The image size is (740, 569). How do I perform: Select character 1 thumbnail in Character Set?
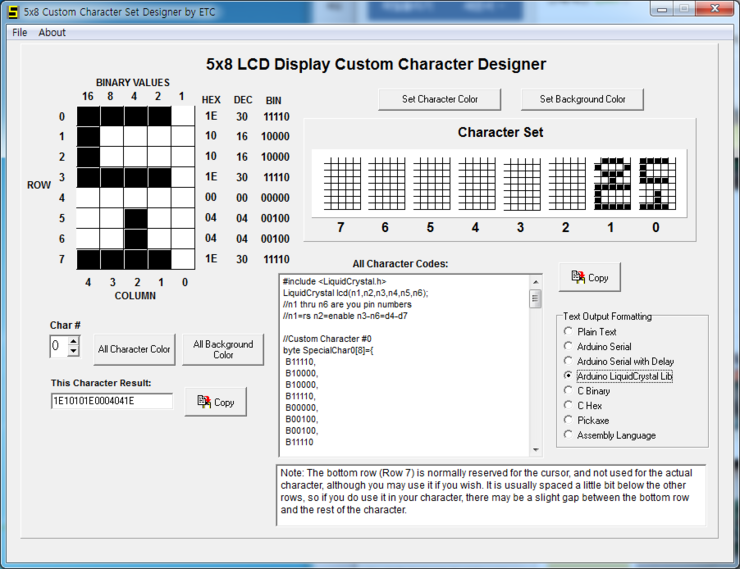611,184
